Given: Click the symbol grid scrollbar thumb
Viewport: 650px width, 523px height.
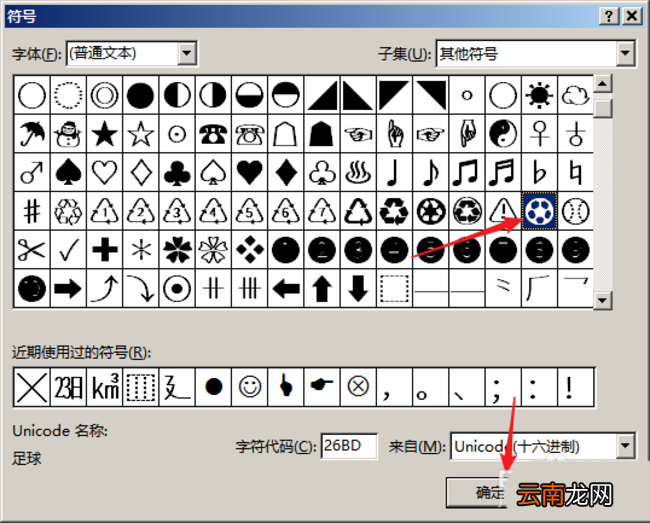Looking at the screenshot, I should click(603, 109).
